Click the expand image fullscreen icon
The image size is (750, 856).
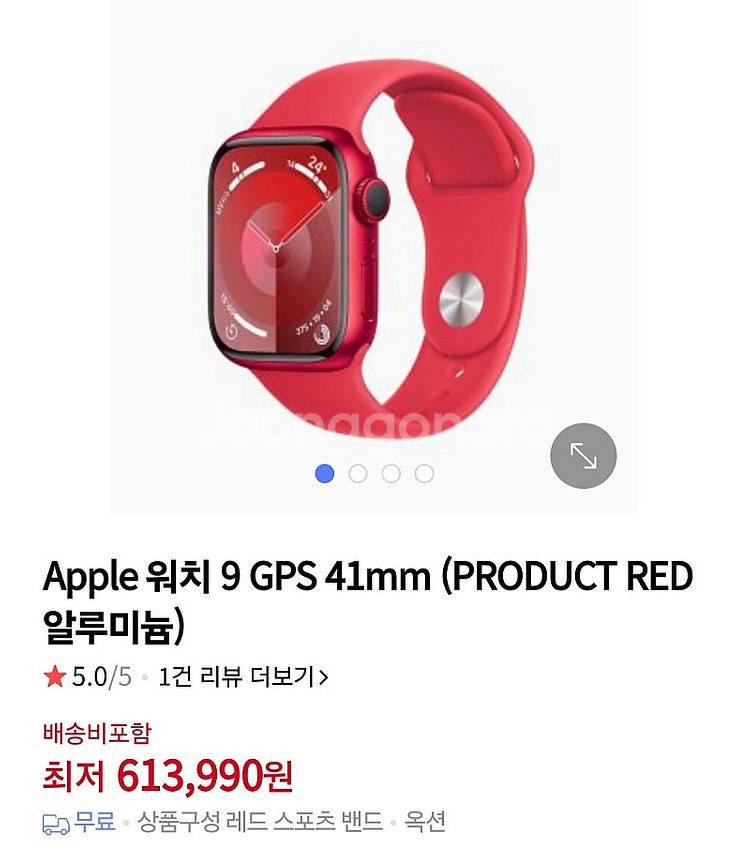pos(583,456)
